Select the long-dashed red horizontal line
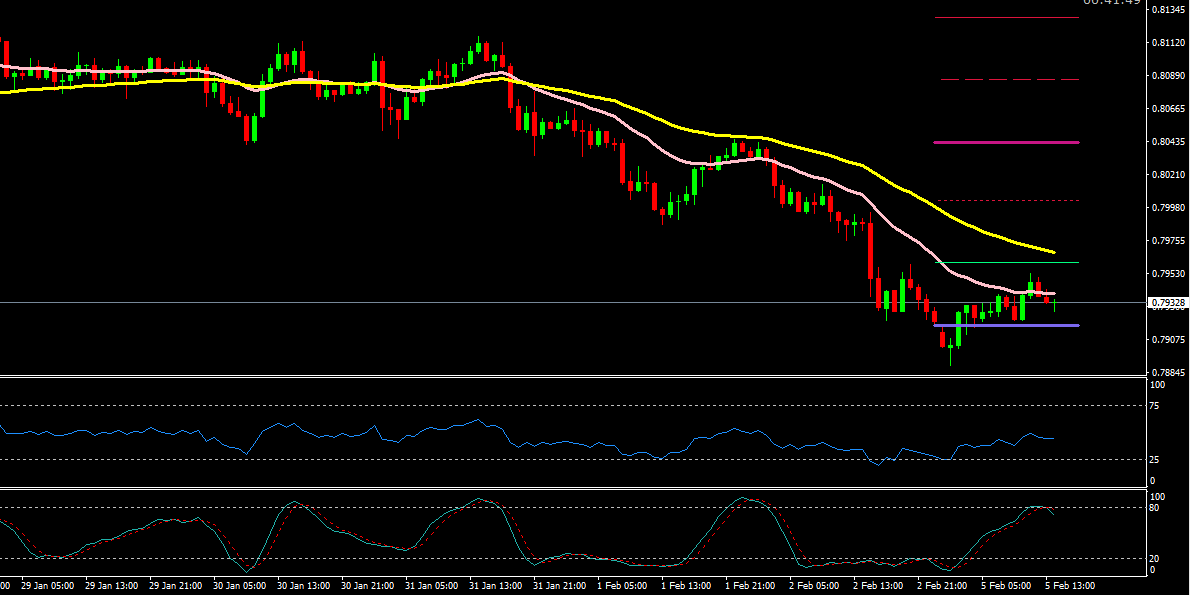Screen dimensions: 1191x595 pos(1009,79)
